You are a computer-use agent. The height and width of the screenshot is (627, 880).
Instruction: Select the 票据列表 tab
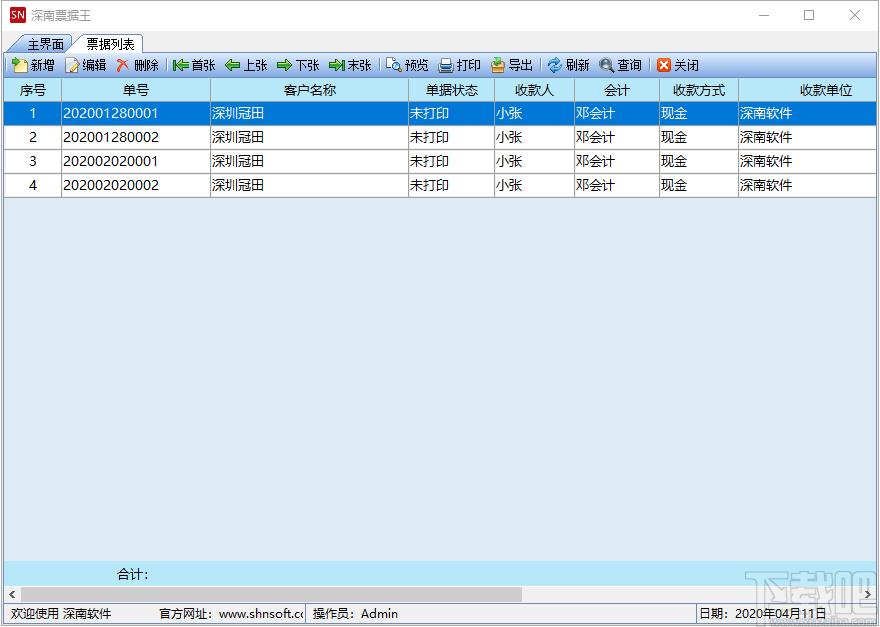(110, 44)
